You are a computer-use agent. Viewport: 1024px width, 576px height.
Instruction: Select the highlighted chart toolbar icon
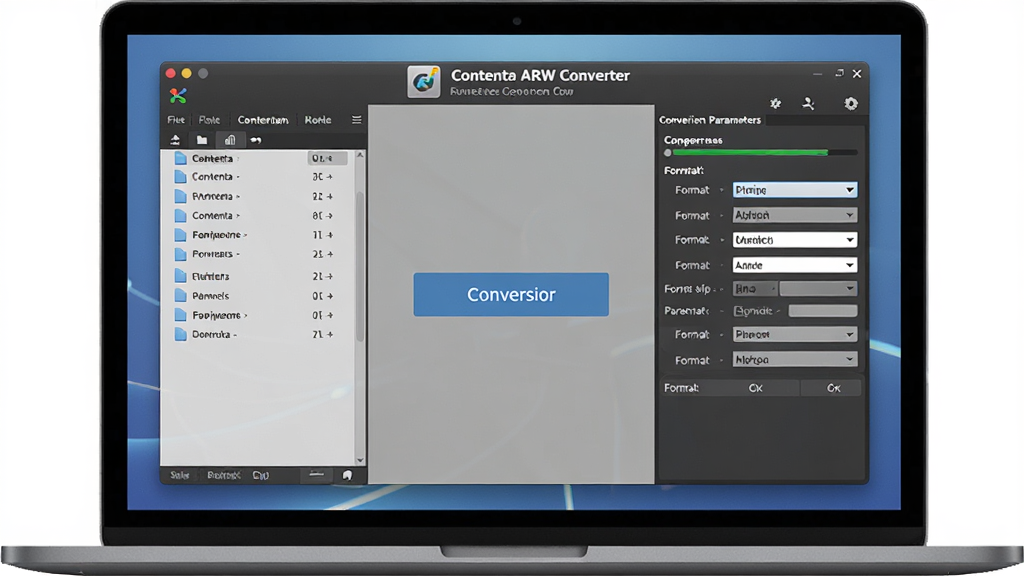[x=230, y=140]
